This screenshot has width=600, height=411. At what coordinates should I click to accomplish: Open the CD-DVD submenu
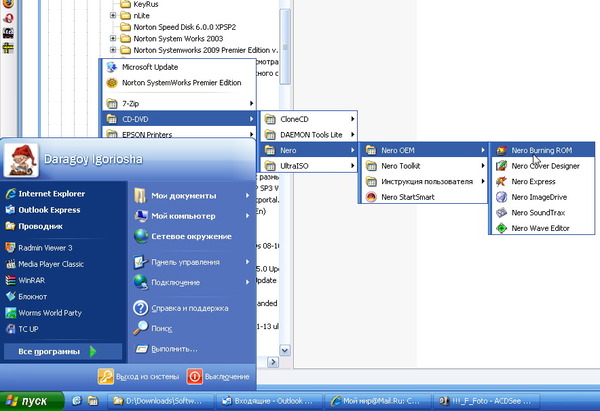(x=180, y=119)
